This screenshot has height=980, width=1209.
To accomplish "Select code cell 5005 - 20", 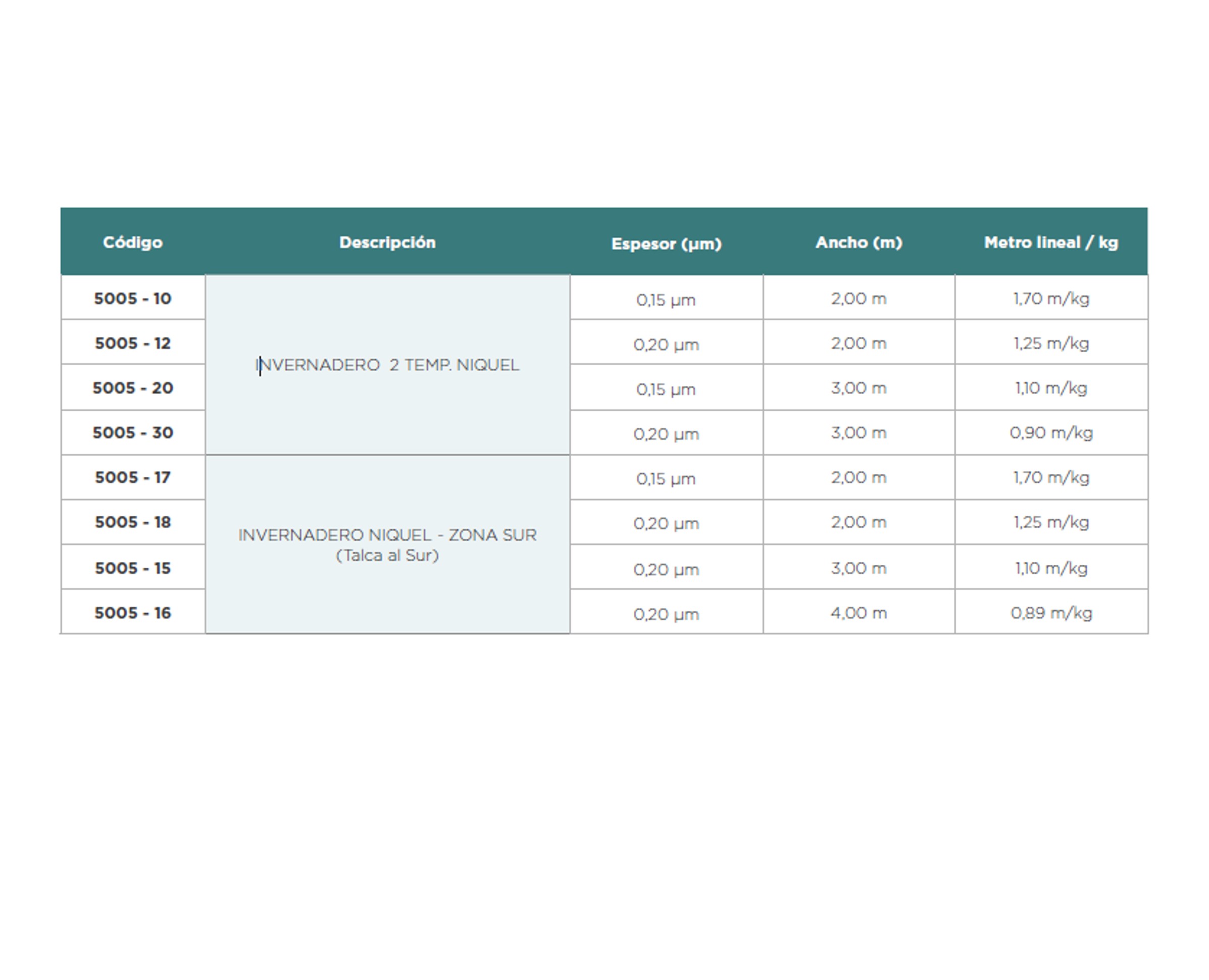I will click(133, 388).
